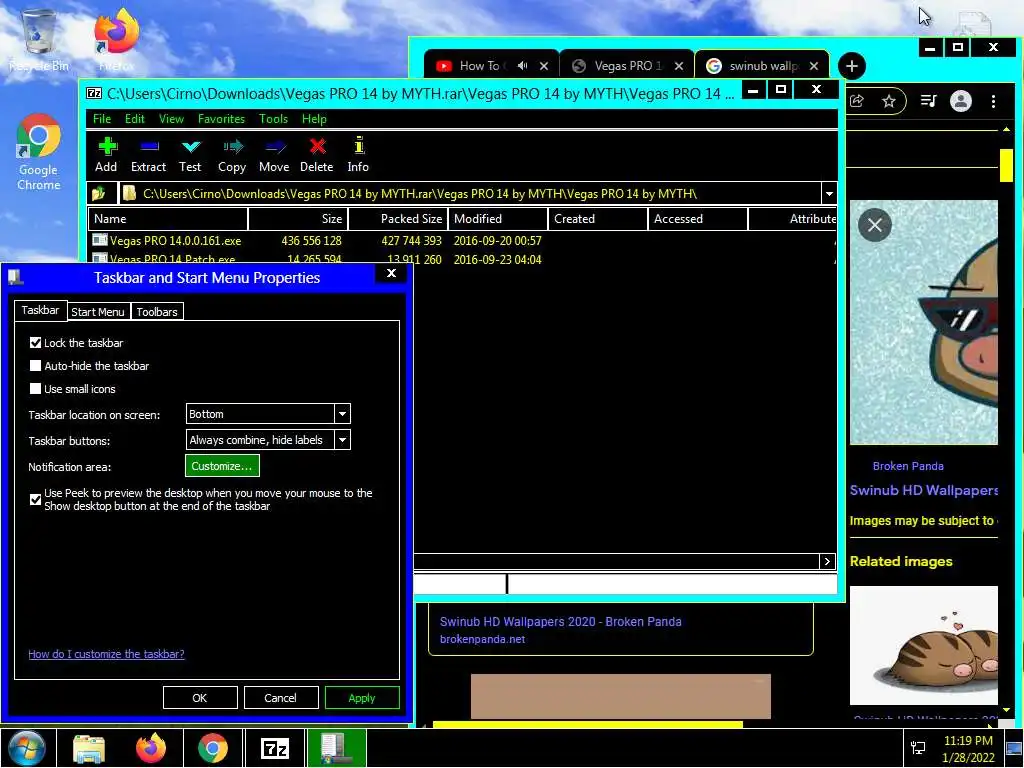Open the Tools menu in 7-Zip
This screenshot has height=768, width=1024.
(x=273, y=119)
